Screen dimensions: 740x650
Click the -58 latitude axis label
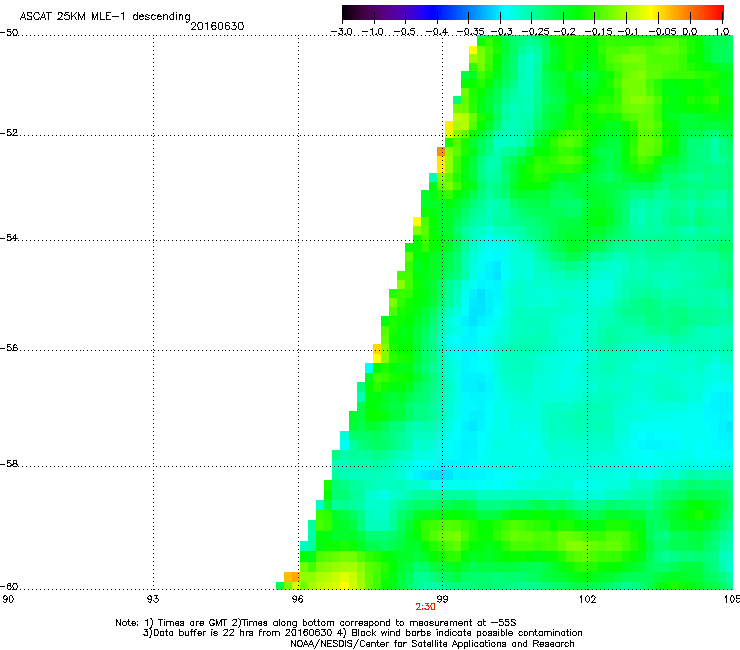[x=9, y=464]
